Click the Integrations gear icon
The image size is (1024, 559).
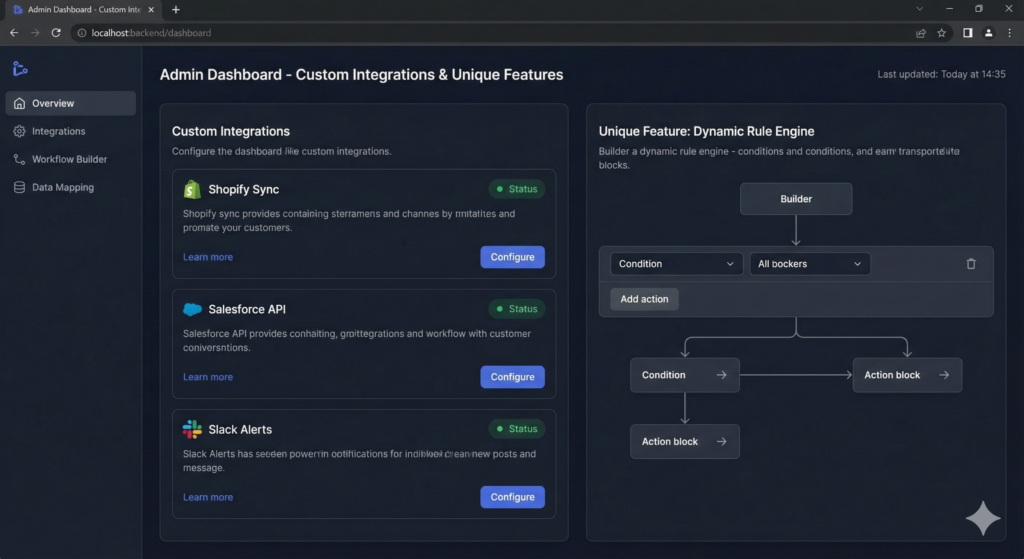pyautogui.click(x=20, y=131)
